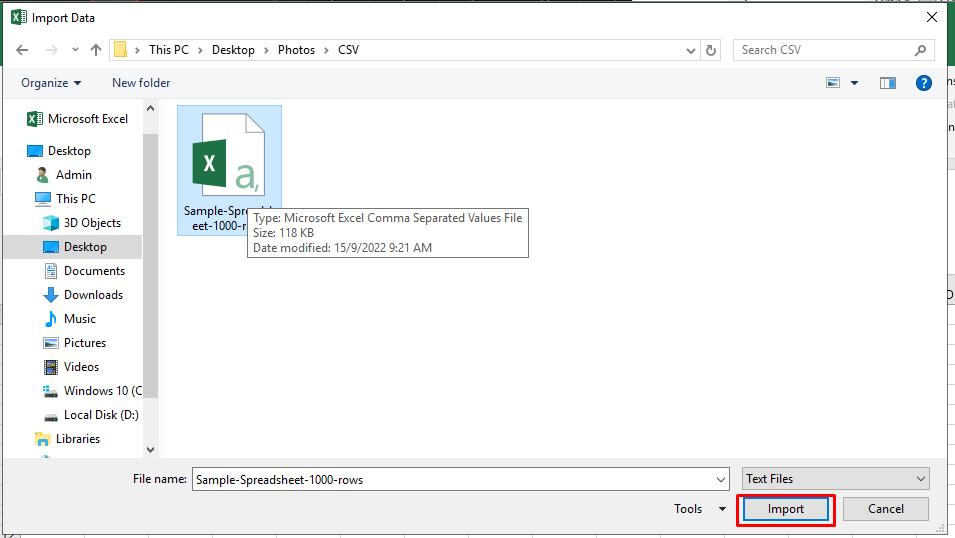The height and width of the screenshot is (538, 955).
Task: Go back using the Back arrow
Action: [23, 50]
